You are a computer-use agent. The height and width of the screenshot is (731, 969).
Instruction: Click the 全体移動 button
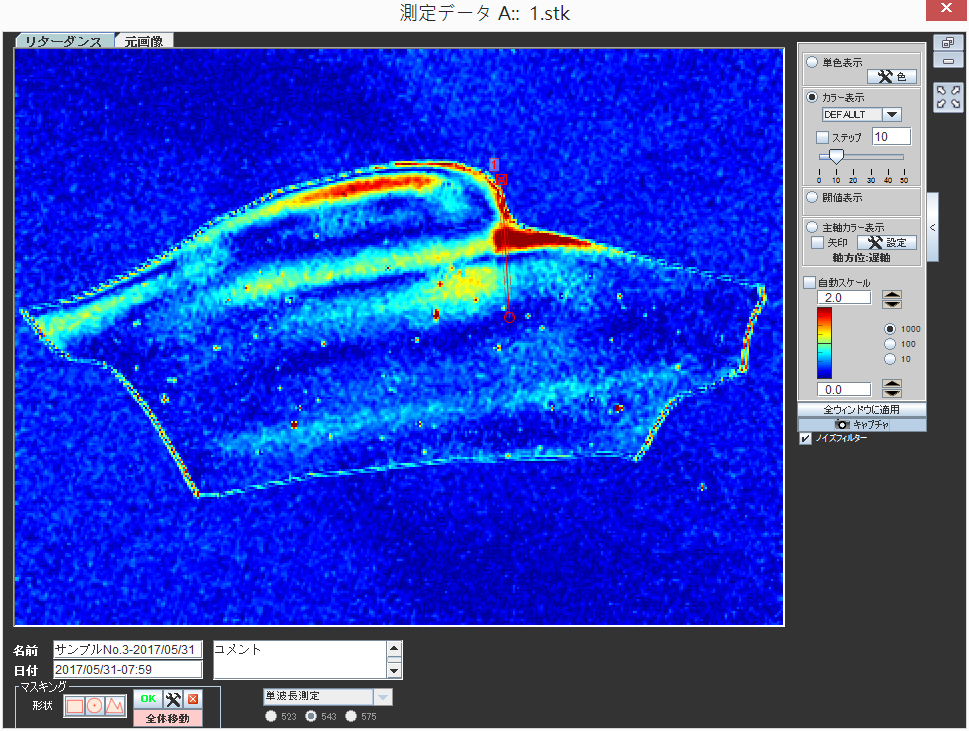[x=168, y=718]
